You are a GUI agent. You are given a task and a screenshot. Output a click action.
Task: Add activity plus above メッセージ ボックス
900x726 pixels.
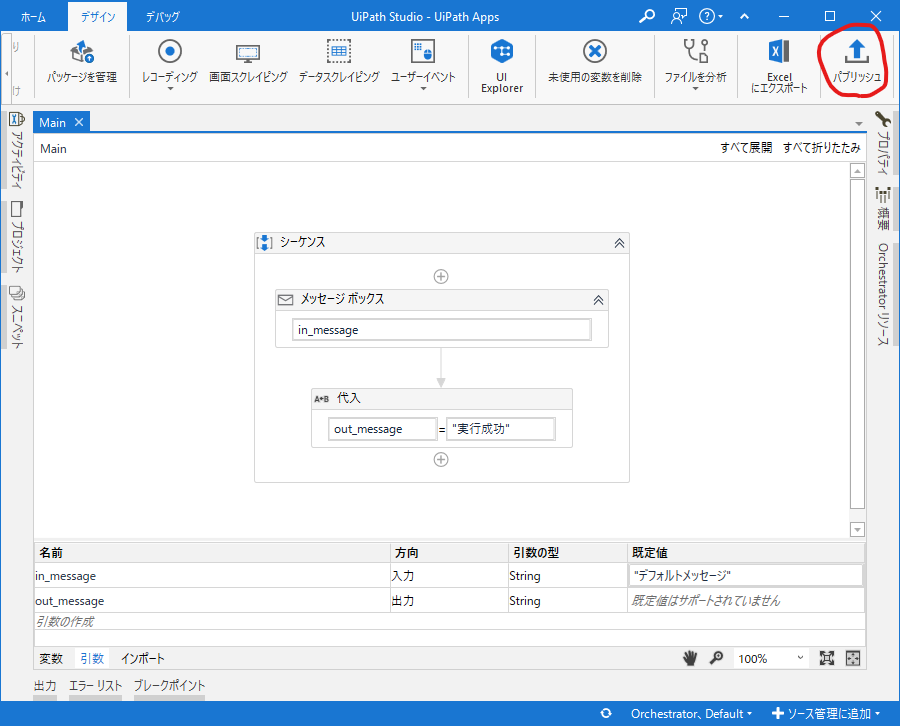tap(441, 277)
